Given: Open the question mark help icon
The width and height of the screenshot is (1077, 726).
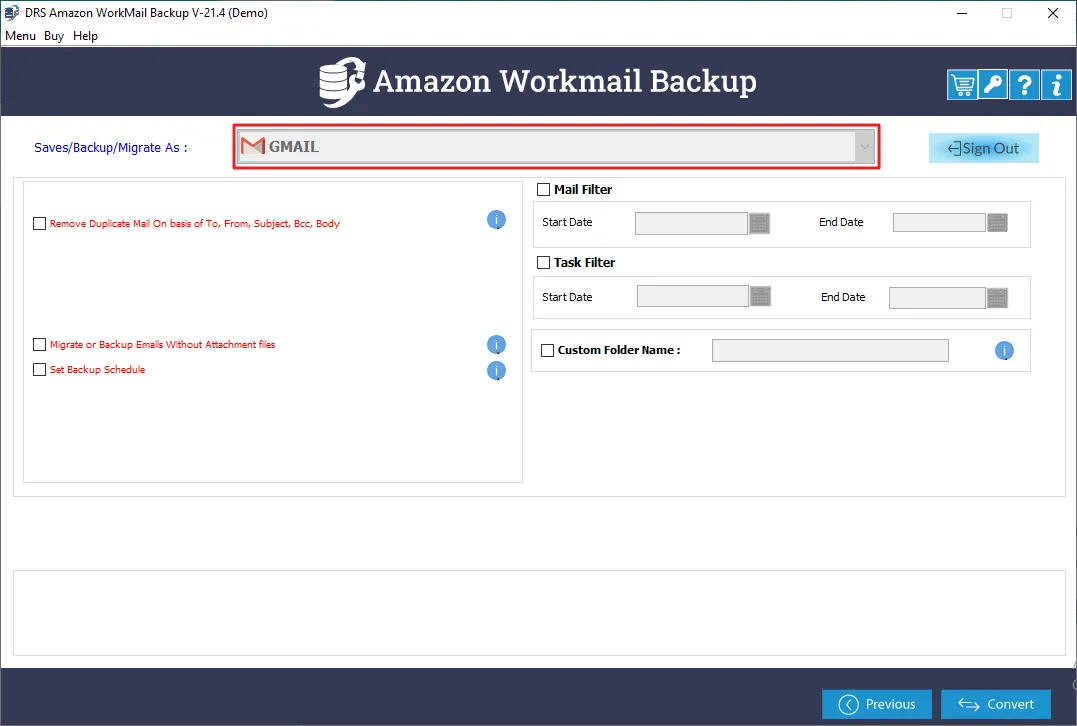Looking at the screenshot, I should 1024,85.
